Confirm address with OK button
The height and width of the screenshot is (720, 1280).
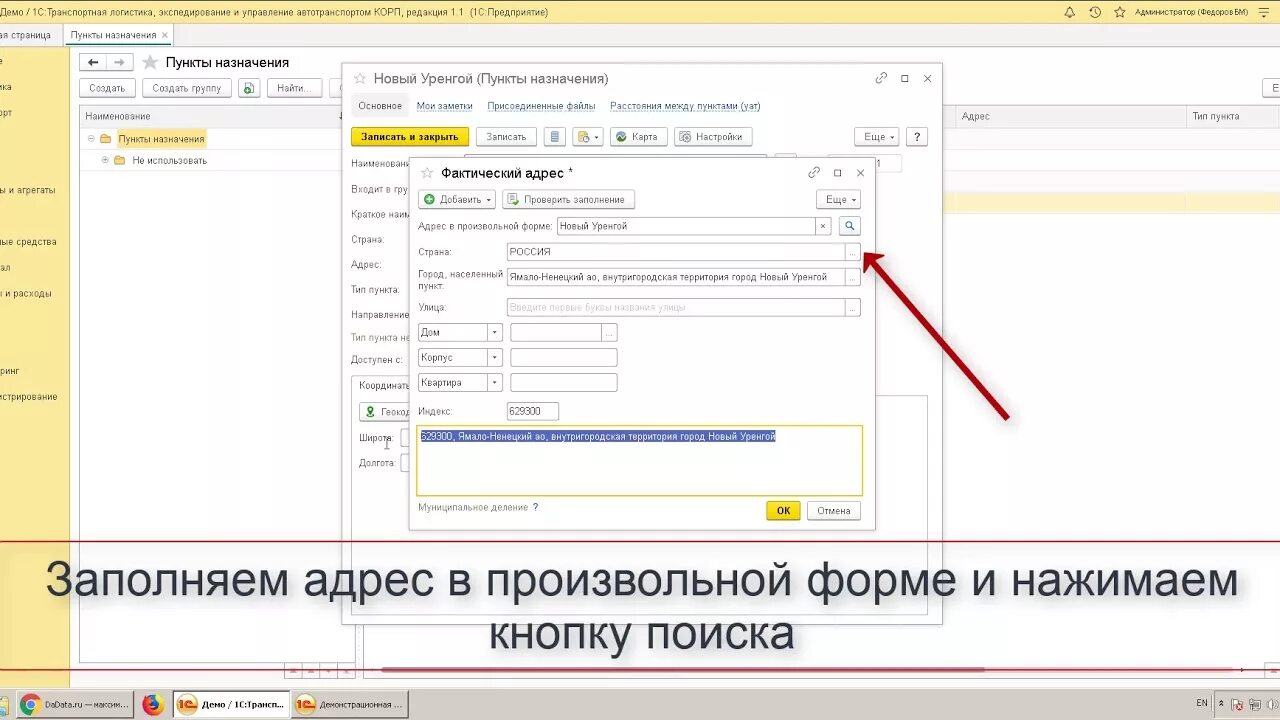[783, 510]
